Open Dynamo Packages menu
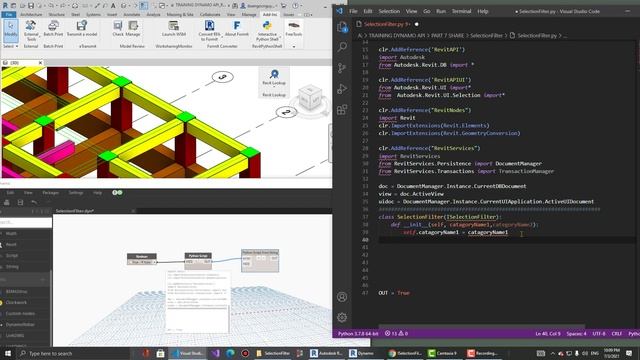This screenshot has width=640, height=360. [x=51, y=193]
